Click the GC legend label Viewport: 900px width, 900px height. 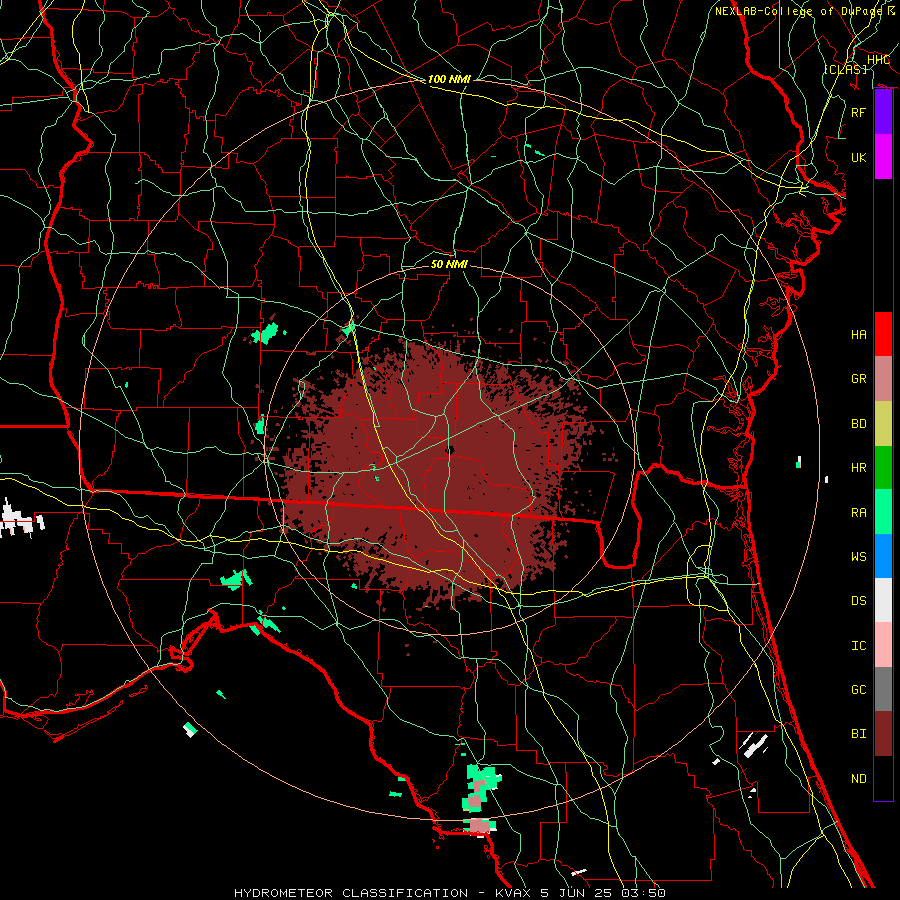[x=859, y=690]
